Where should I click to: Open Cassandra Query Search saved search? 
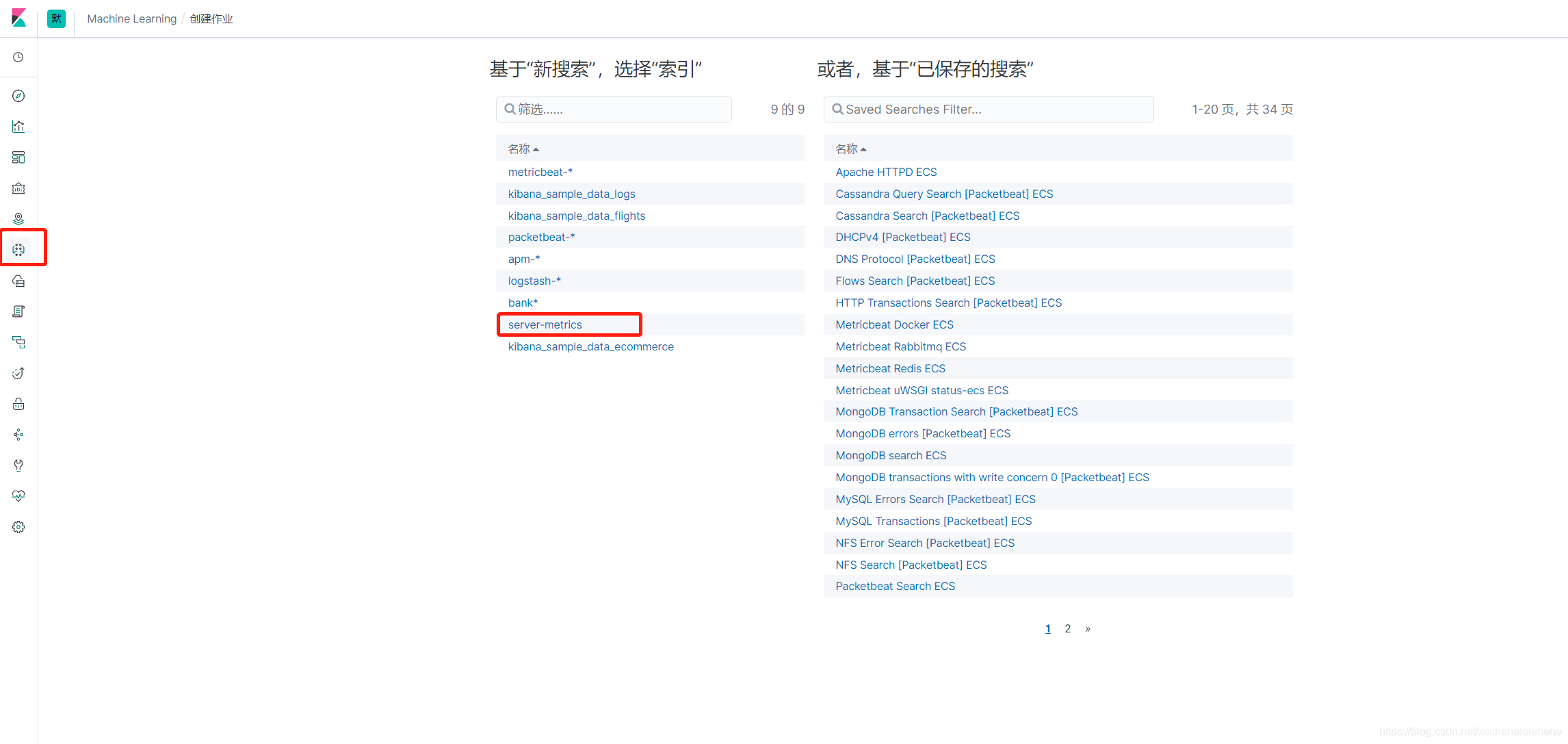[944, 194]
